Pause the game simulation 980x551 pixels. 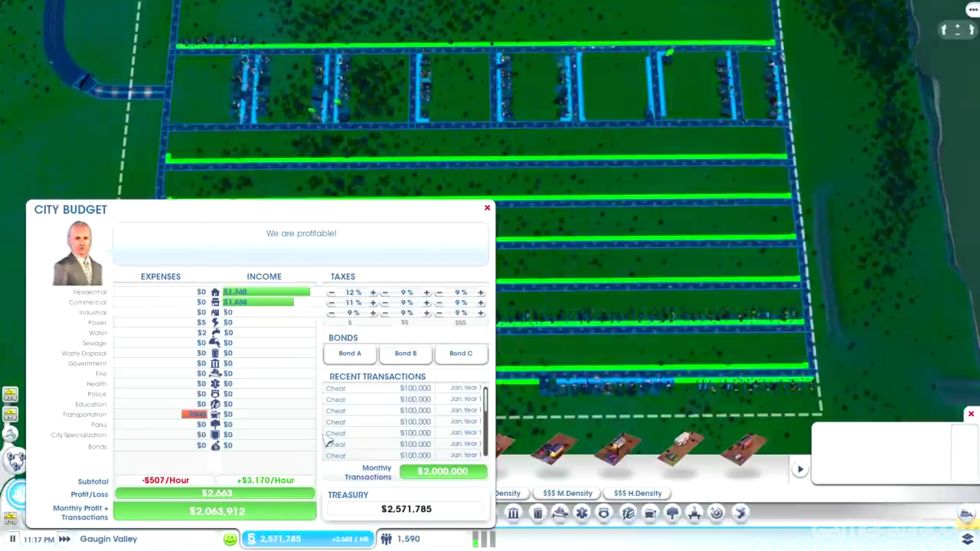click(x=12, y=539)
